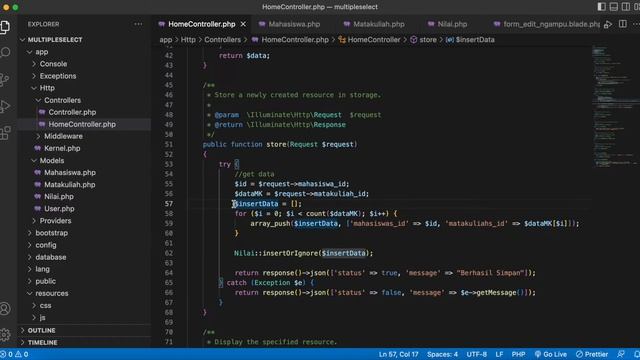Viewport: 640px width, 360px height.
Task: Switch to the form_edit_ngampu.blade.php tab
Action: coord(546,24)
